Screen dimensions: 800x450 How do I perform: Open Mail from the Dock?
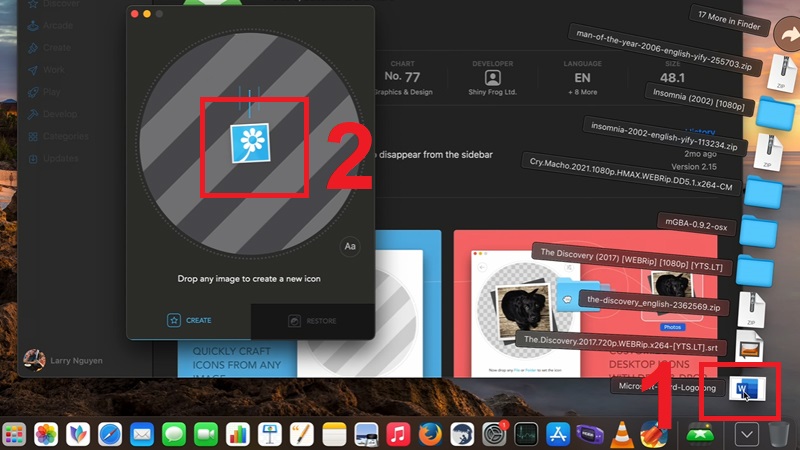coord(142,435)
